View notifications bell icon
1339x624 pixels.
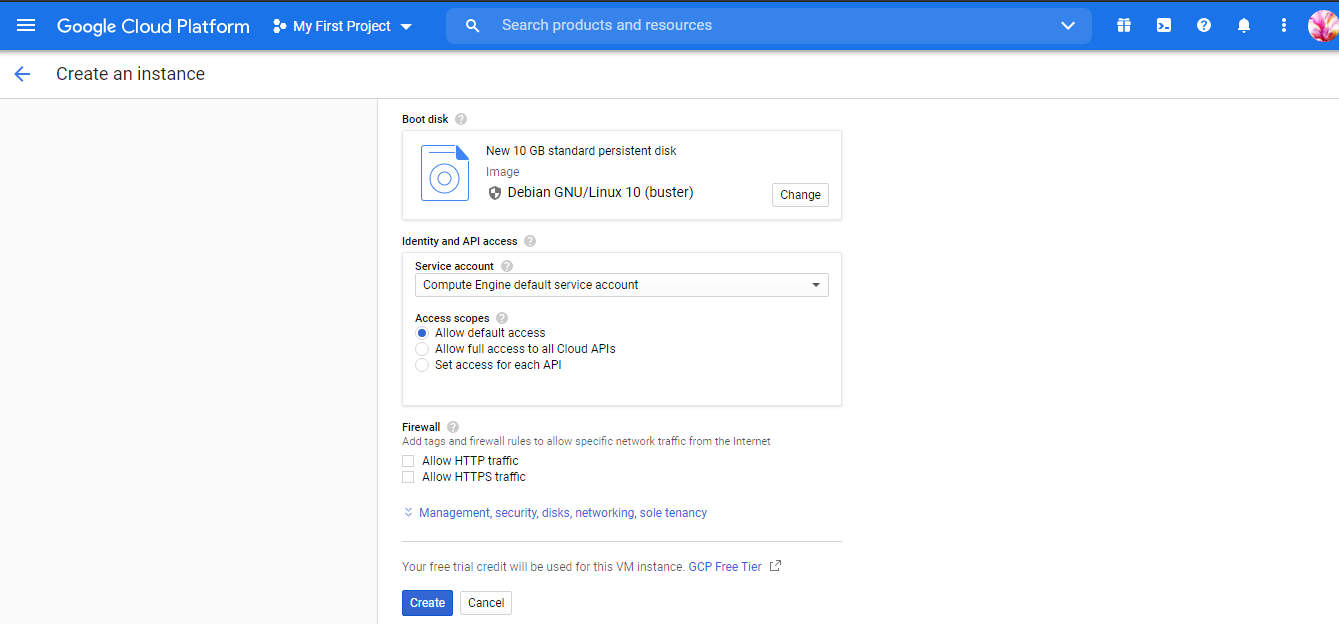click(x=1244, y=26)
